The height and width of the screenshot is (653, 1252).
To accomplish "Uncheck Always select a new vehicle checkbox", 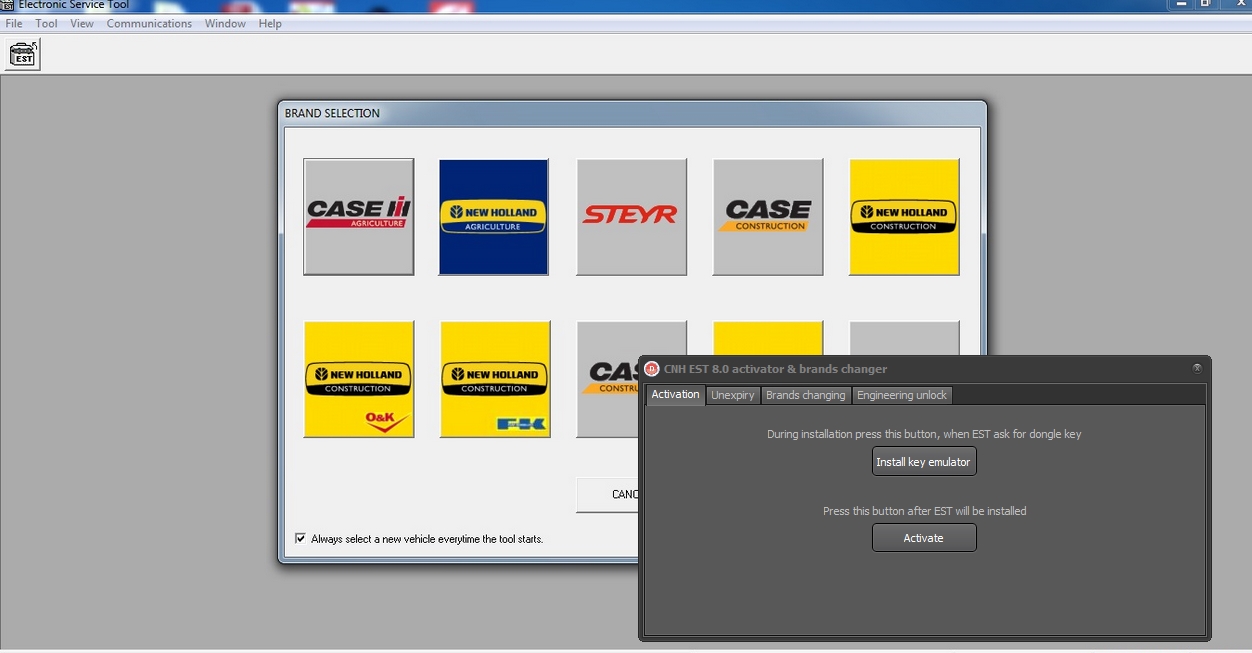I will coord(300,538).
